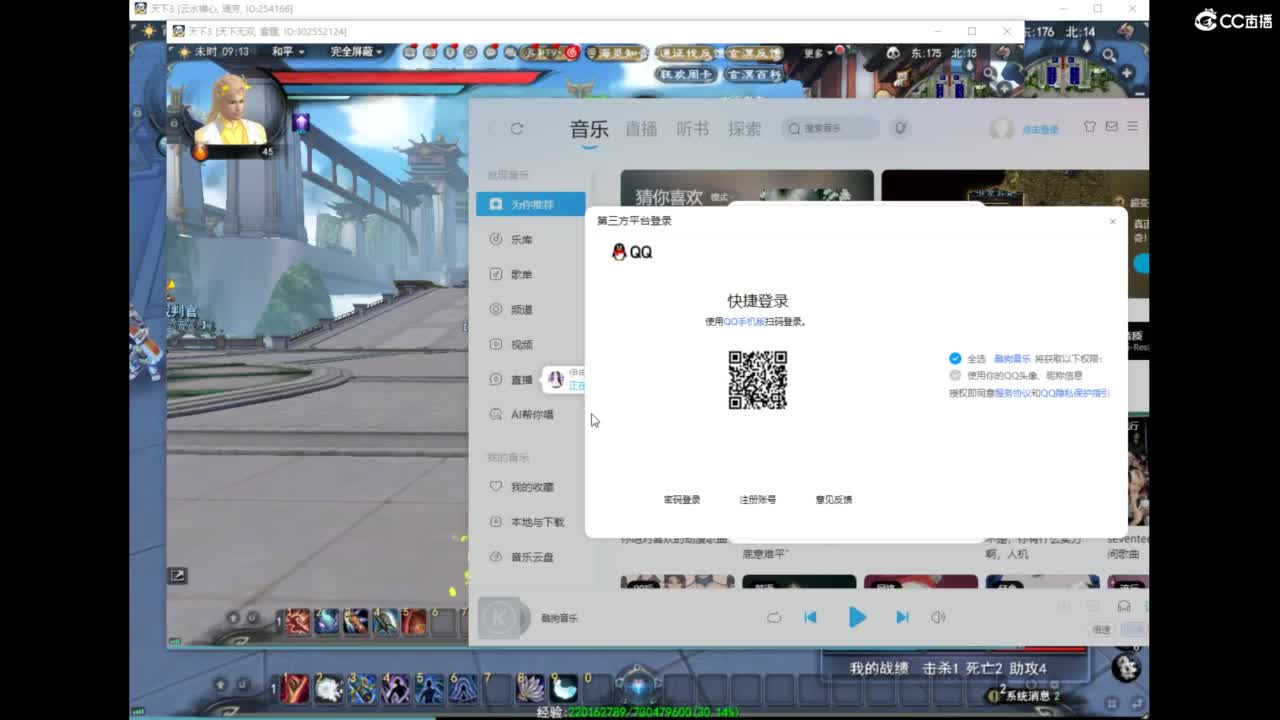1280x720 pixels.
Task: Open the 完全屏蔽 dropdown in game
Action: pos(357,52)
